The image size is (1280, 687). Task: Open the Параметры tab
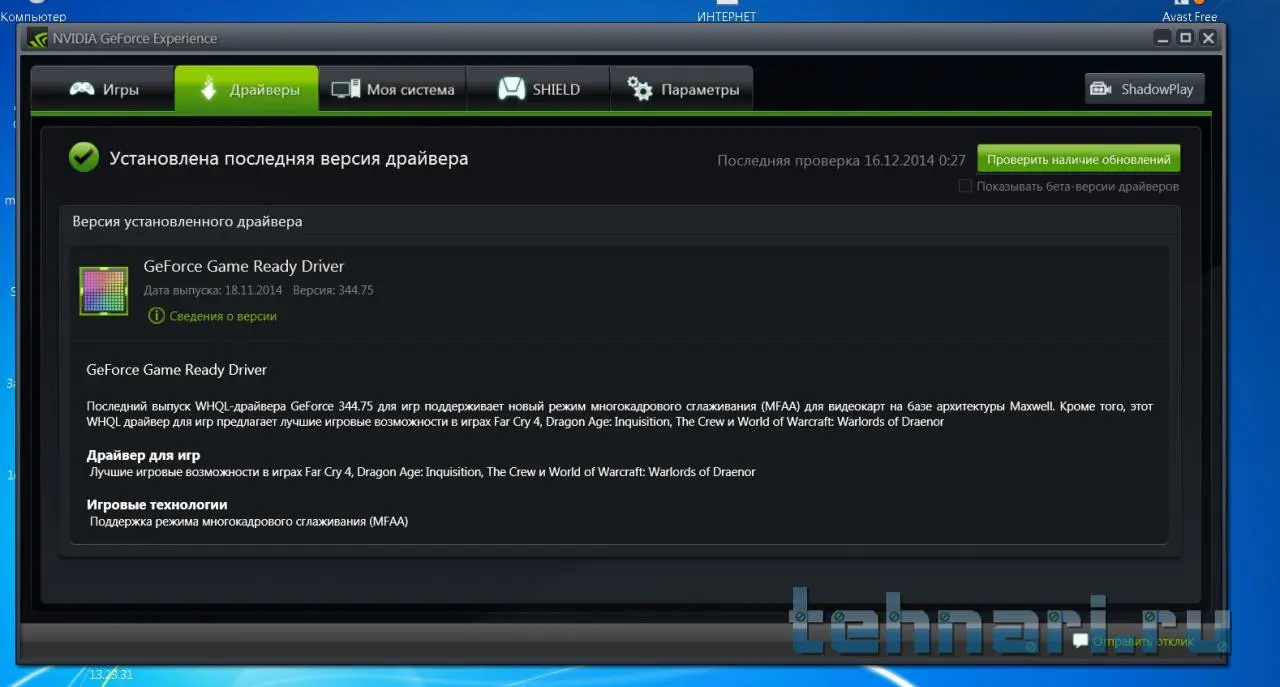682,89
